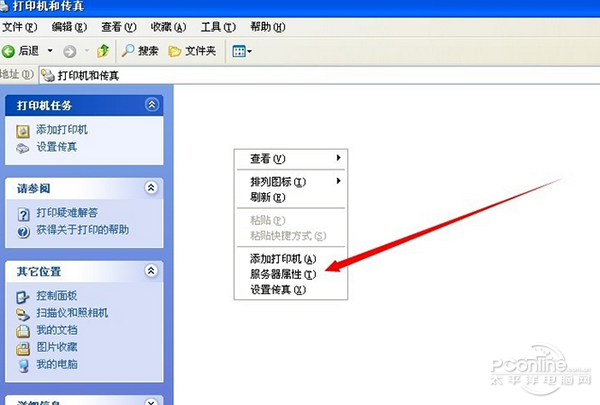Image resolution: width=600 pixels, height=405 pixels.
Task: Click the printer icon in address bar
Action: (x=48, y=75)
